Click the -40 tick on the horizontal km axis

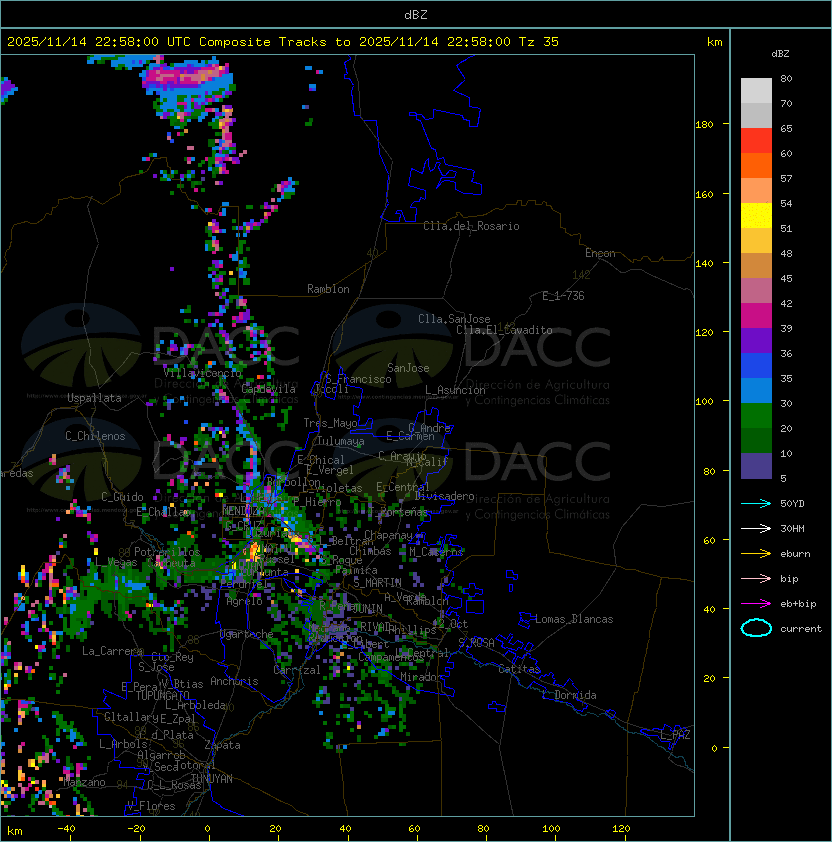point(67,829)
